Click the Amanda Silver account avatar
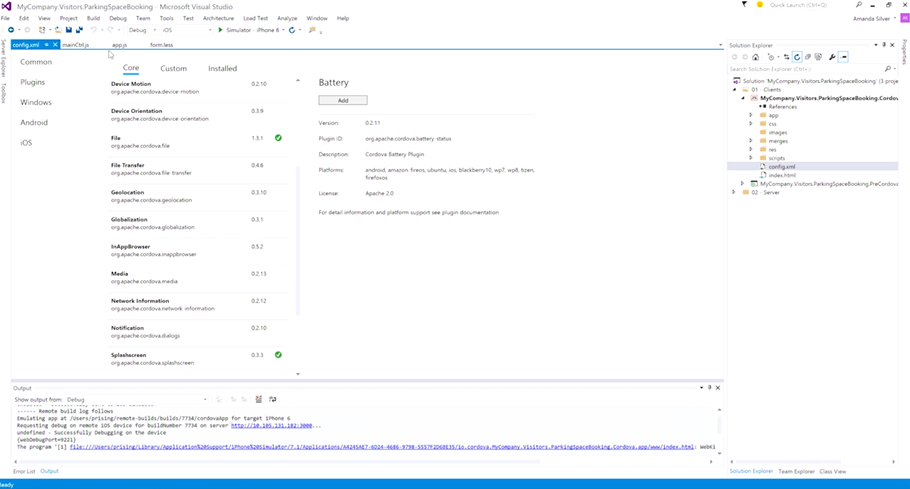910x489 pixels. pyautogui.click(x=904, y=19)
